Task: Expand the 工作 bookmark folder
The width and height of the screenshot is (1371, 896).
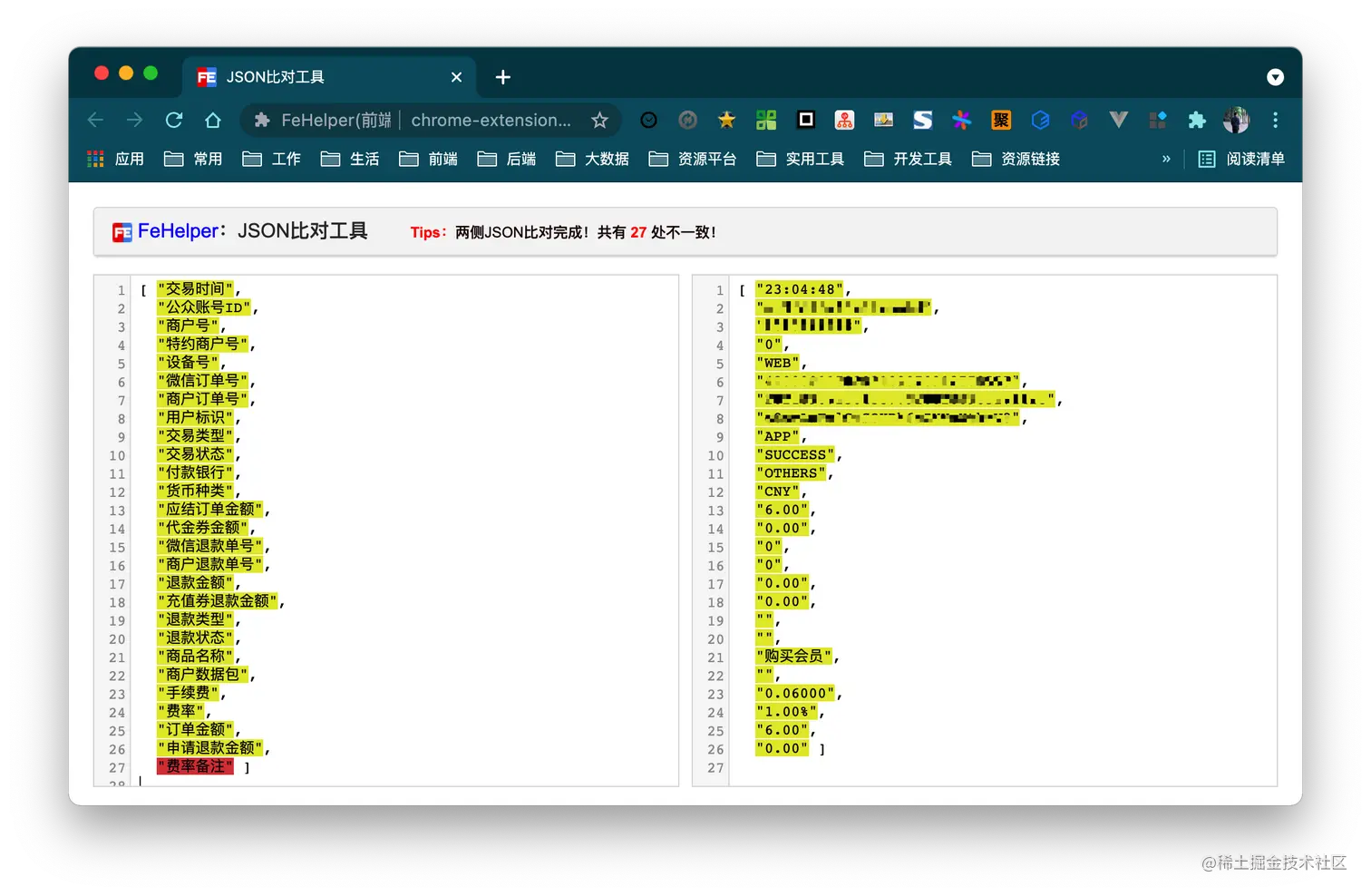Action: pos(272,159)
